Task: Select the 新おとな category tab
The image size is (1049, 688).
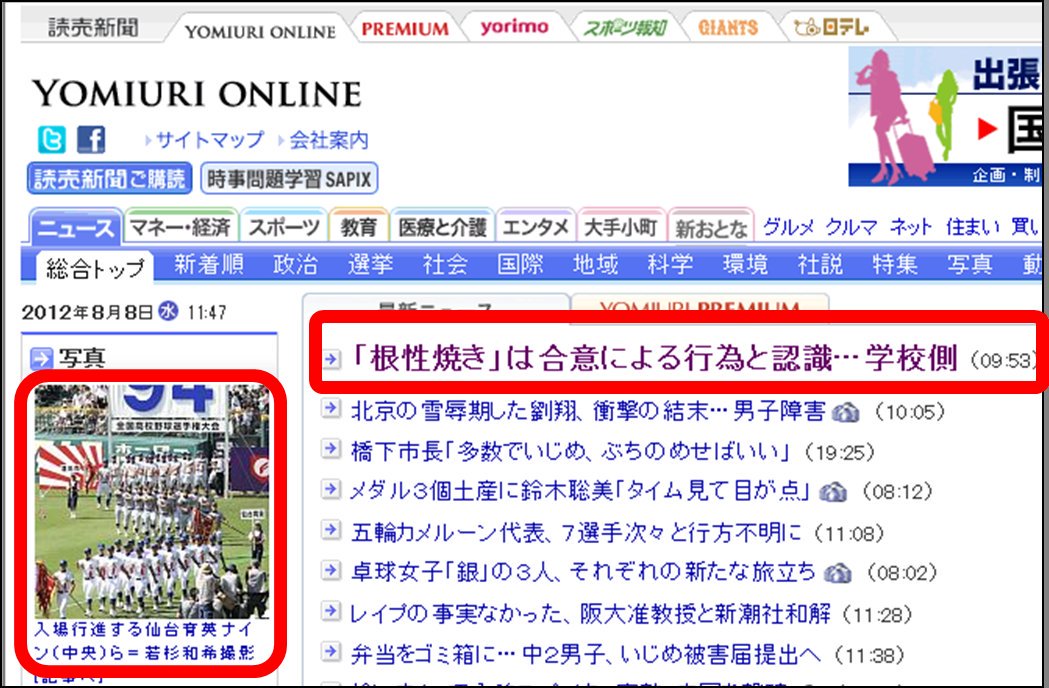Action: point(711,229)
